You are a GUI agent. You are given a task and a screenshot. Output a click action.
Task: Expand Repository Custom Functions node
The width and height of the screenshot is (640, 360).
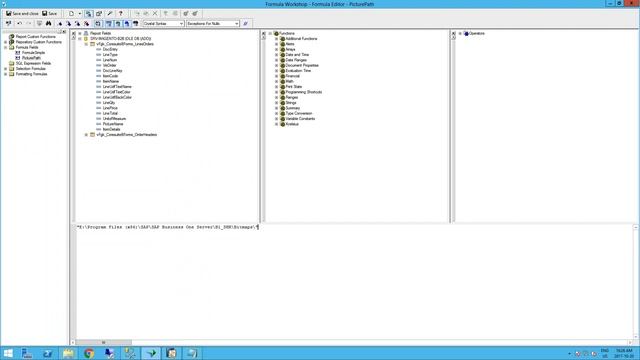6,42
